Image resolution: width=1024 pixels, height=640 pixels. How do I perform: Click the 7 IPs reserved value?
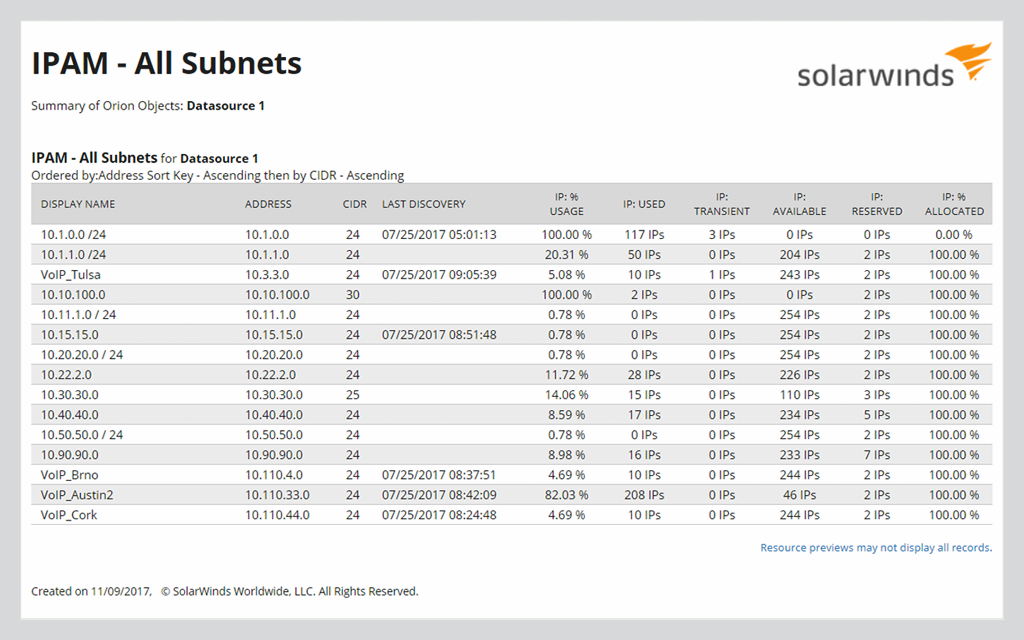pos(876,455)
